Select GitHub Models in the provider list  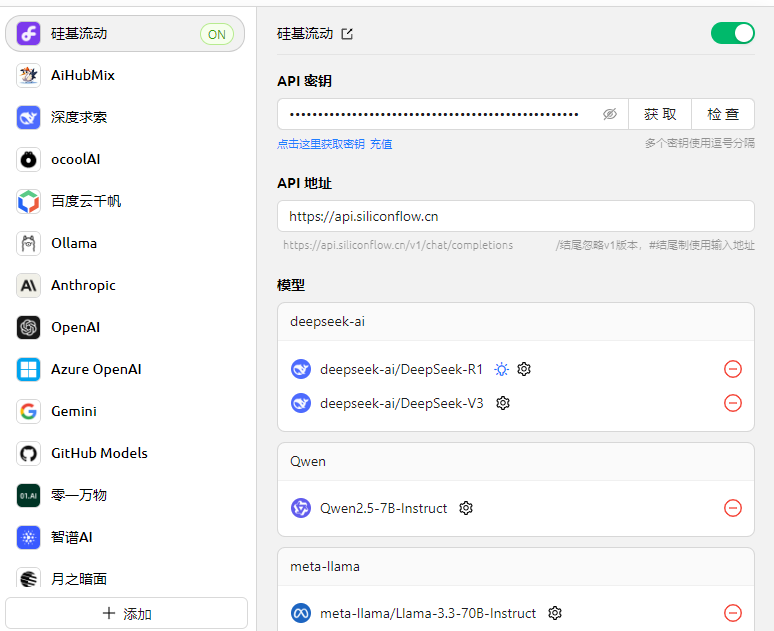(125, 453)
